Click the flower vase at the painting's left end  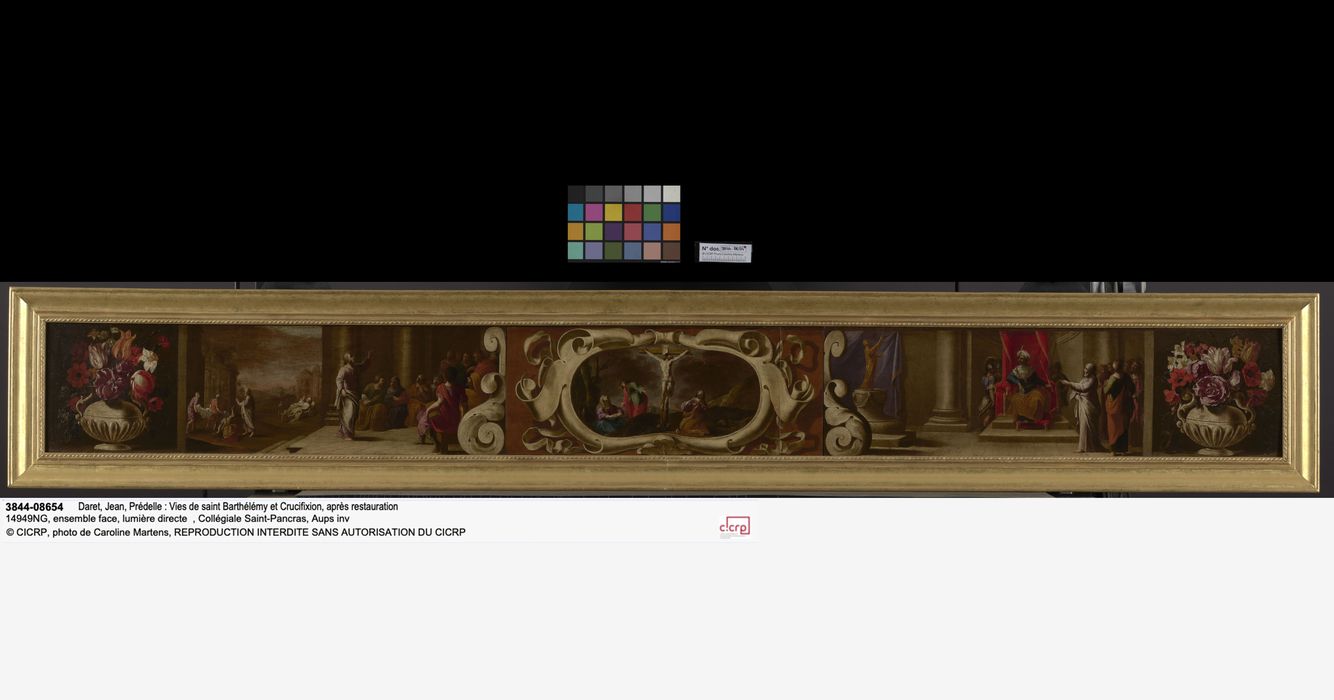pos(113,389)
